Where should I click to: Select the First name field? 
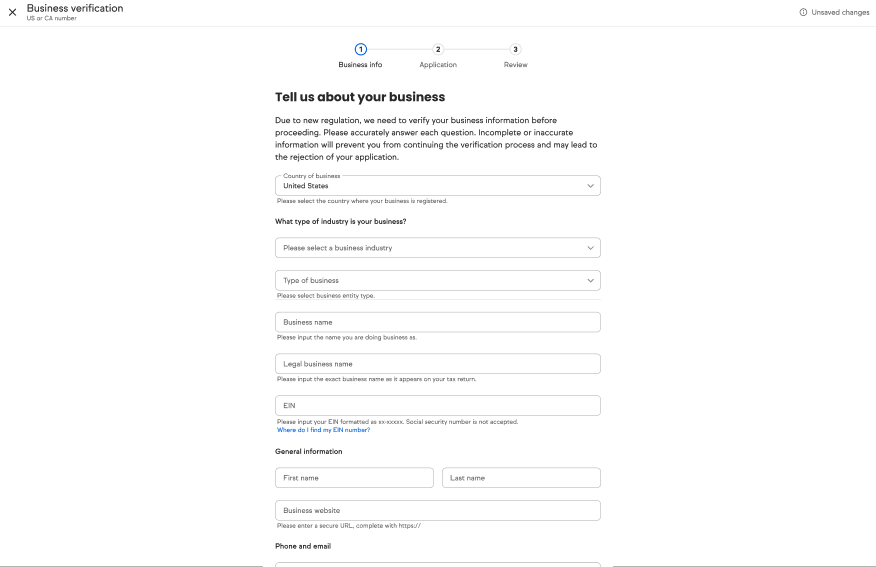354,478
